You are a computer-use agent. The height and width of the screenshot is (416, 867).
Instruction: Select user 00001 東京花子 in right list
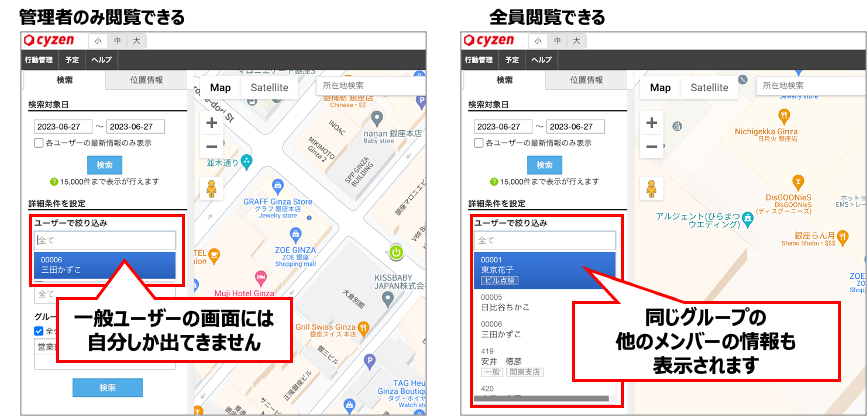pos(545,271)
